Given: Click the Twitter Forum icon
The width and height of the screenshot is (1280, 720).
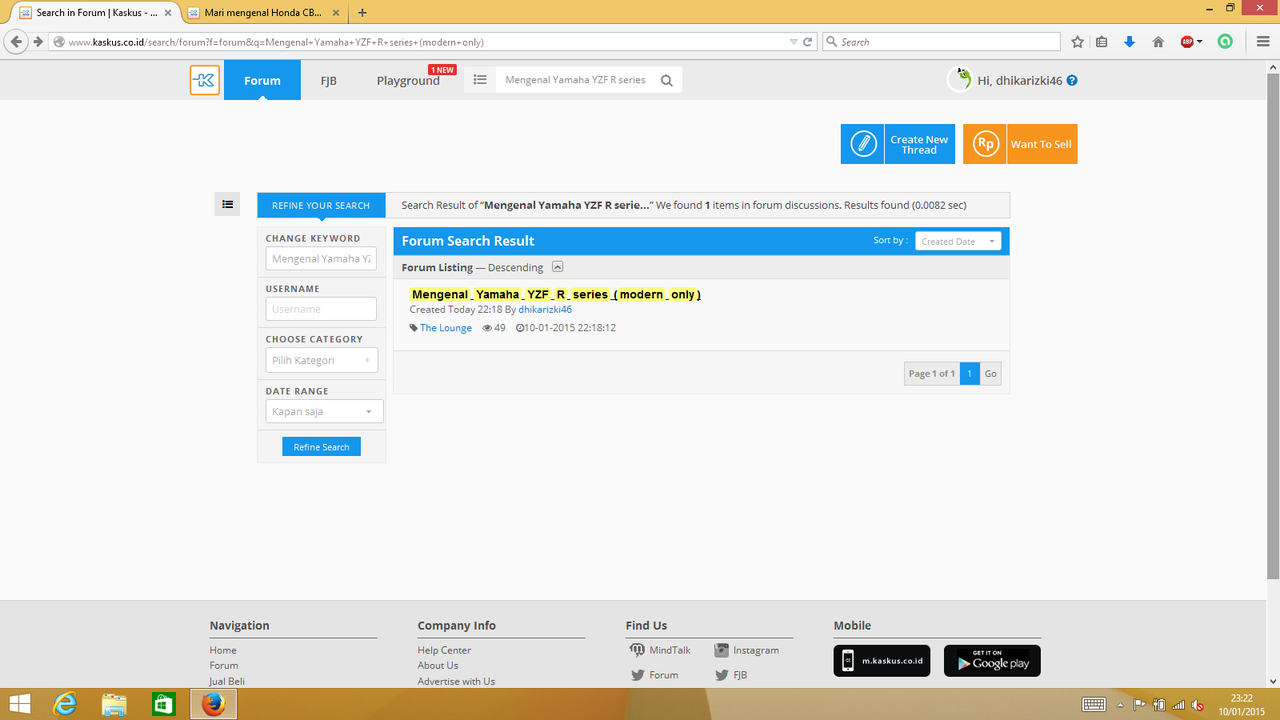Looking at the screenshot, I should (x=637, y=675).
